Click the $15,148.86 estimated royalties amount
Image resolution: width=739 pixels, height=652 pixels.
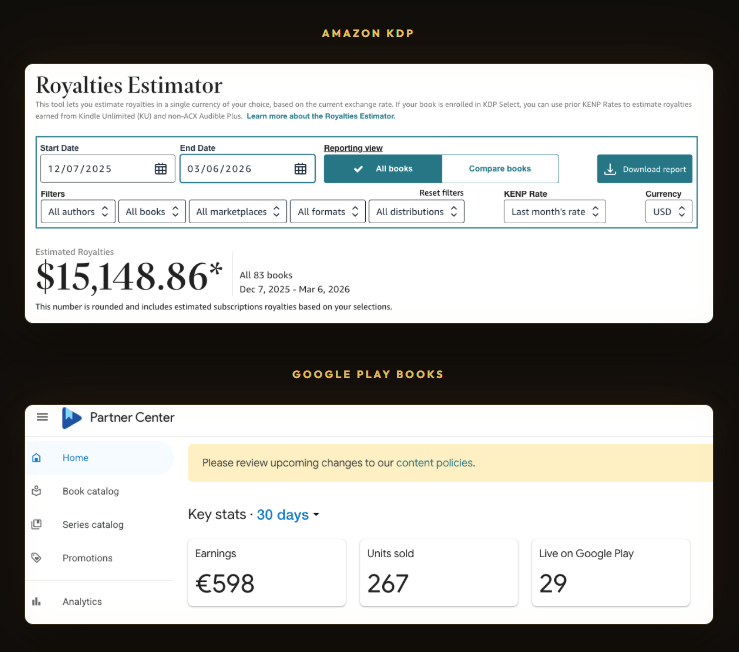point(129,276)
